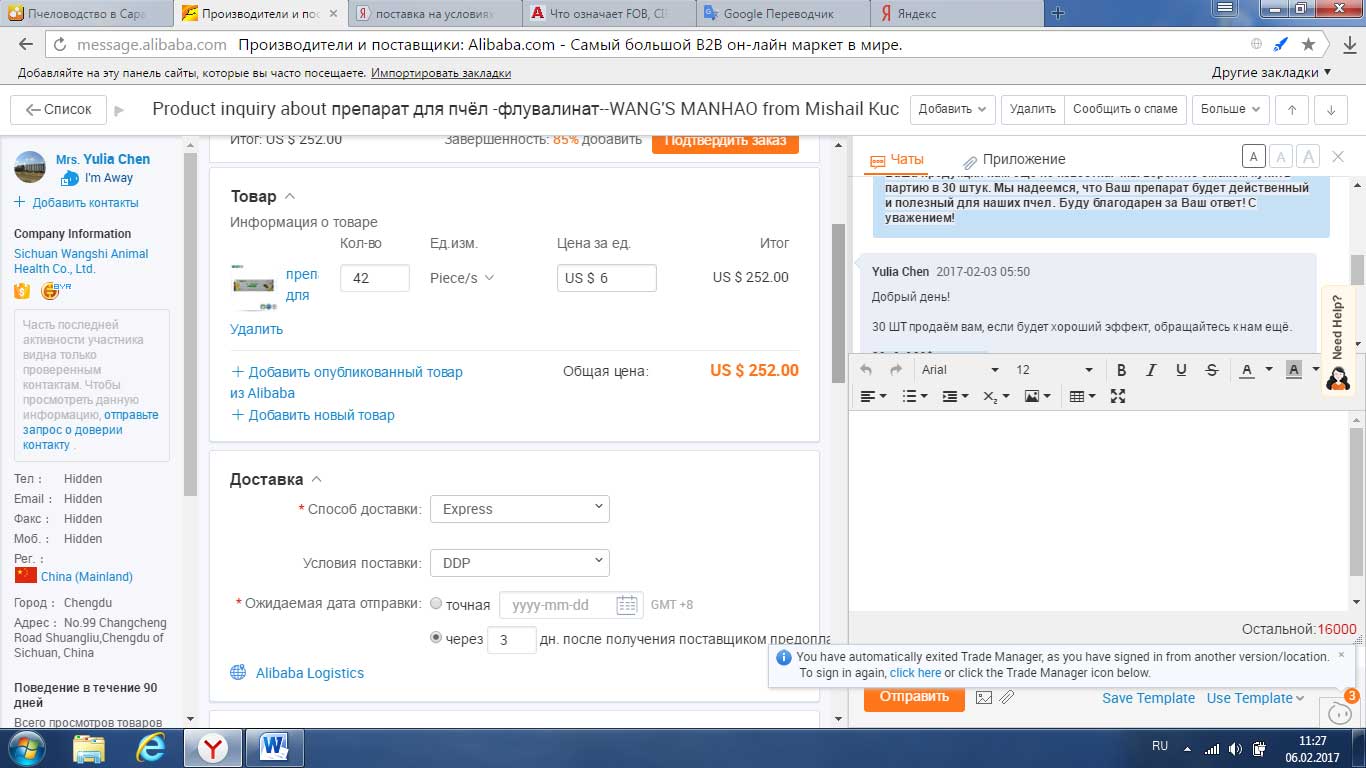Click the quantity field showing 42
The image size is (1366, 768).
click(374, 278)
